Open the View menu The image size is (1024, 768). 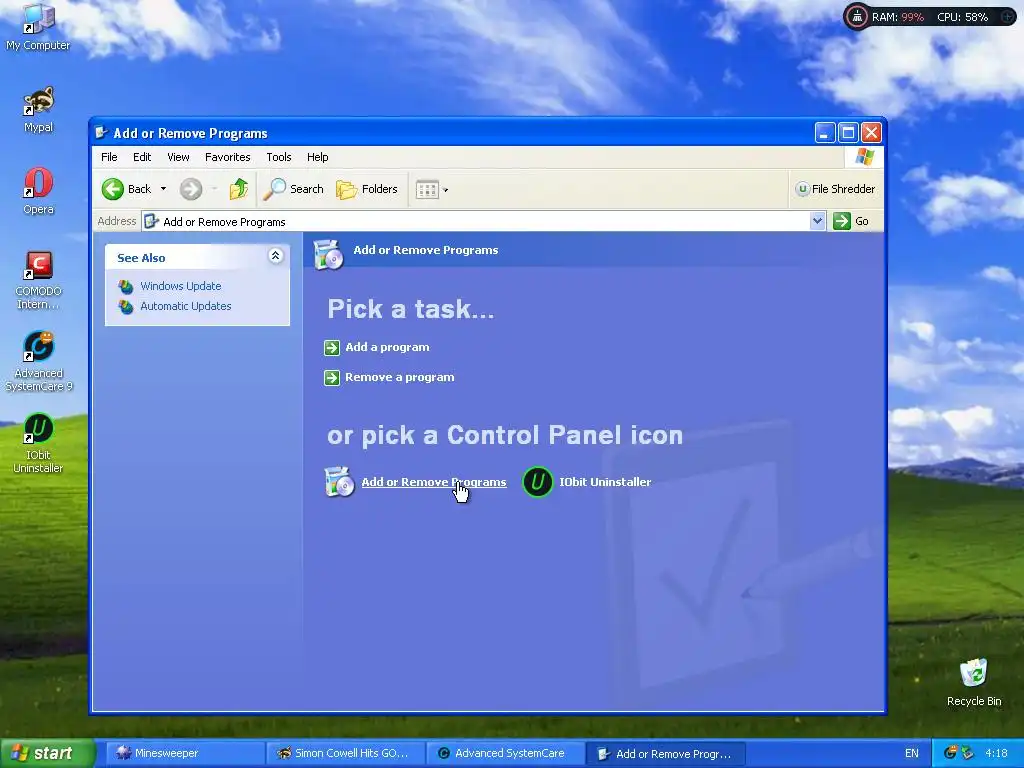[178, 157]
